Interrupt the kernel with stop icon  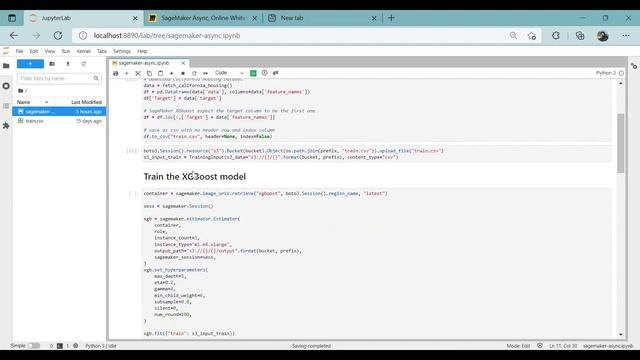point(183,73)
